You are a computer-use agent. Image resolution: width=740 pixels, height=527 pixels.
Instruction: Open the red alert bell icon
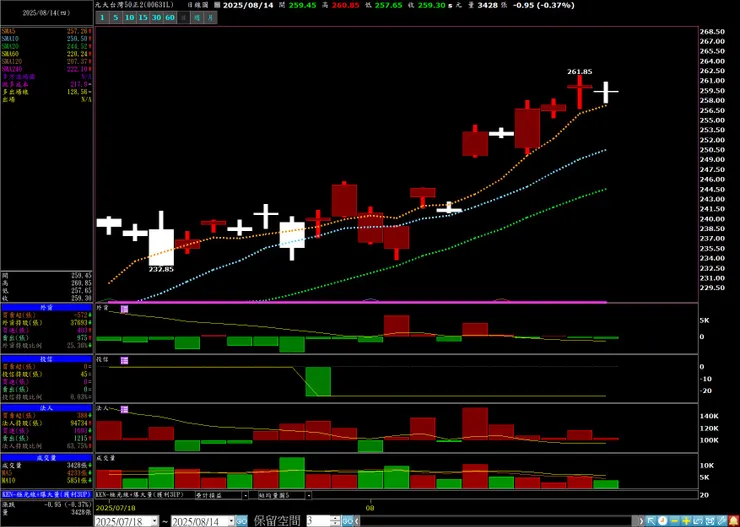734,521
